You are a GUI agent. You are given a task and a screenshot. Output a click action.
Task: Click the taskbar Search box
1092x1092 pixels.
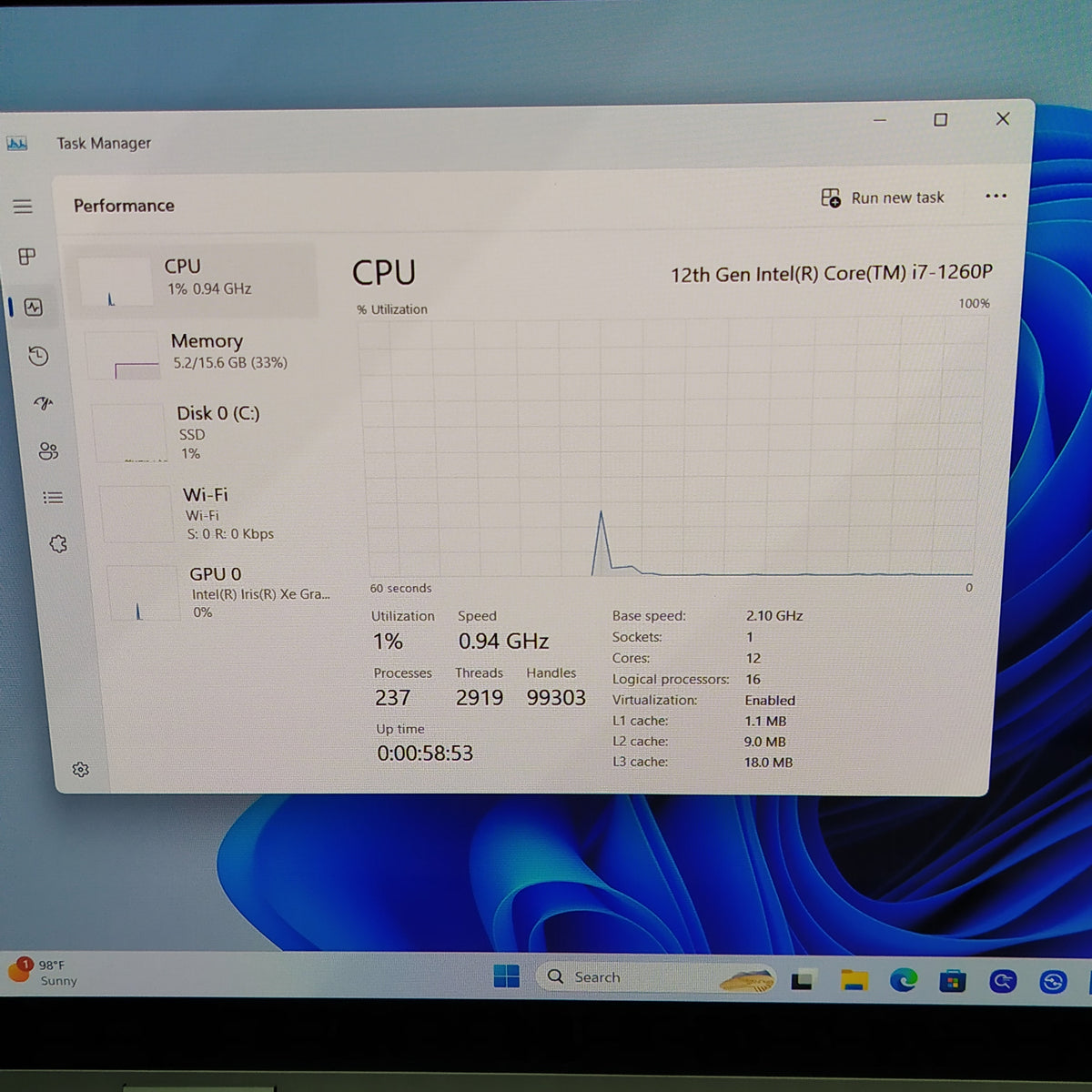657,977
